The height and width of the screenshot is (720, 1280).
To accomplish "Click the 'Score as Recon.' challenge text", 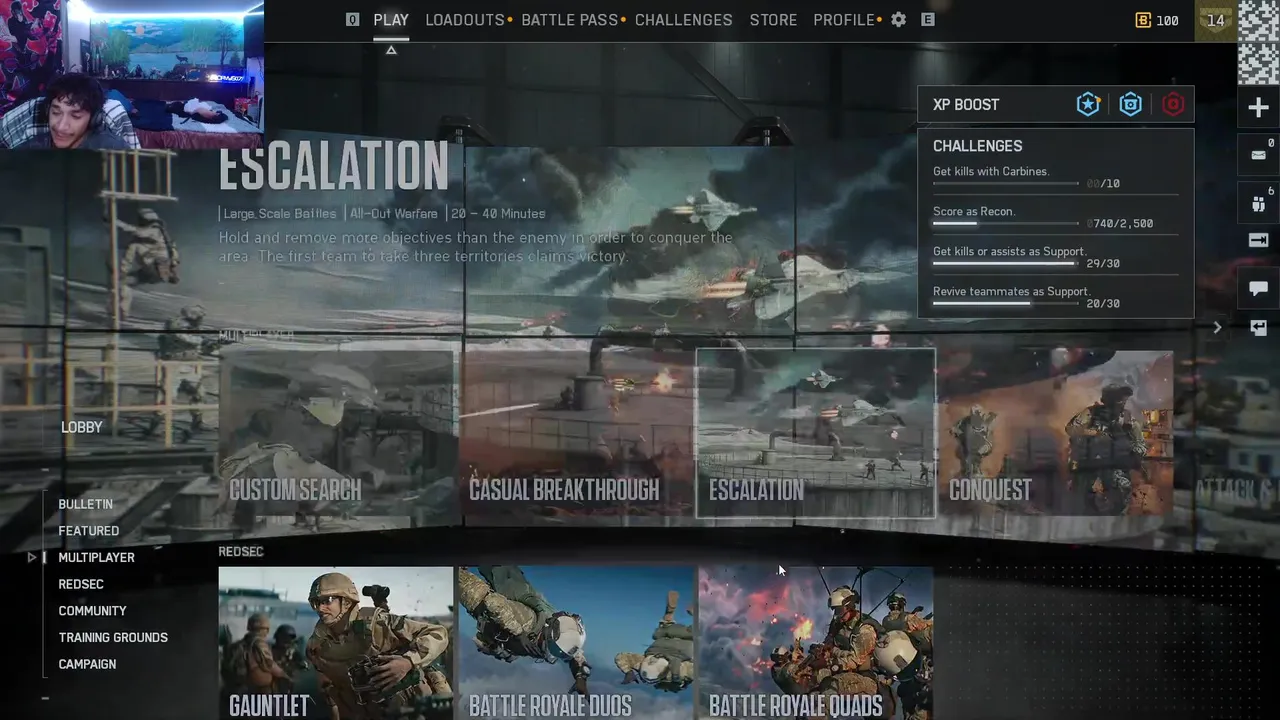I will tap(974, 211).
